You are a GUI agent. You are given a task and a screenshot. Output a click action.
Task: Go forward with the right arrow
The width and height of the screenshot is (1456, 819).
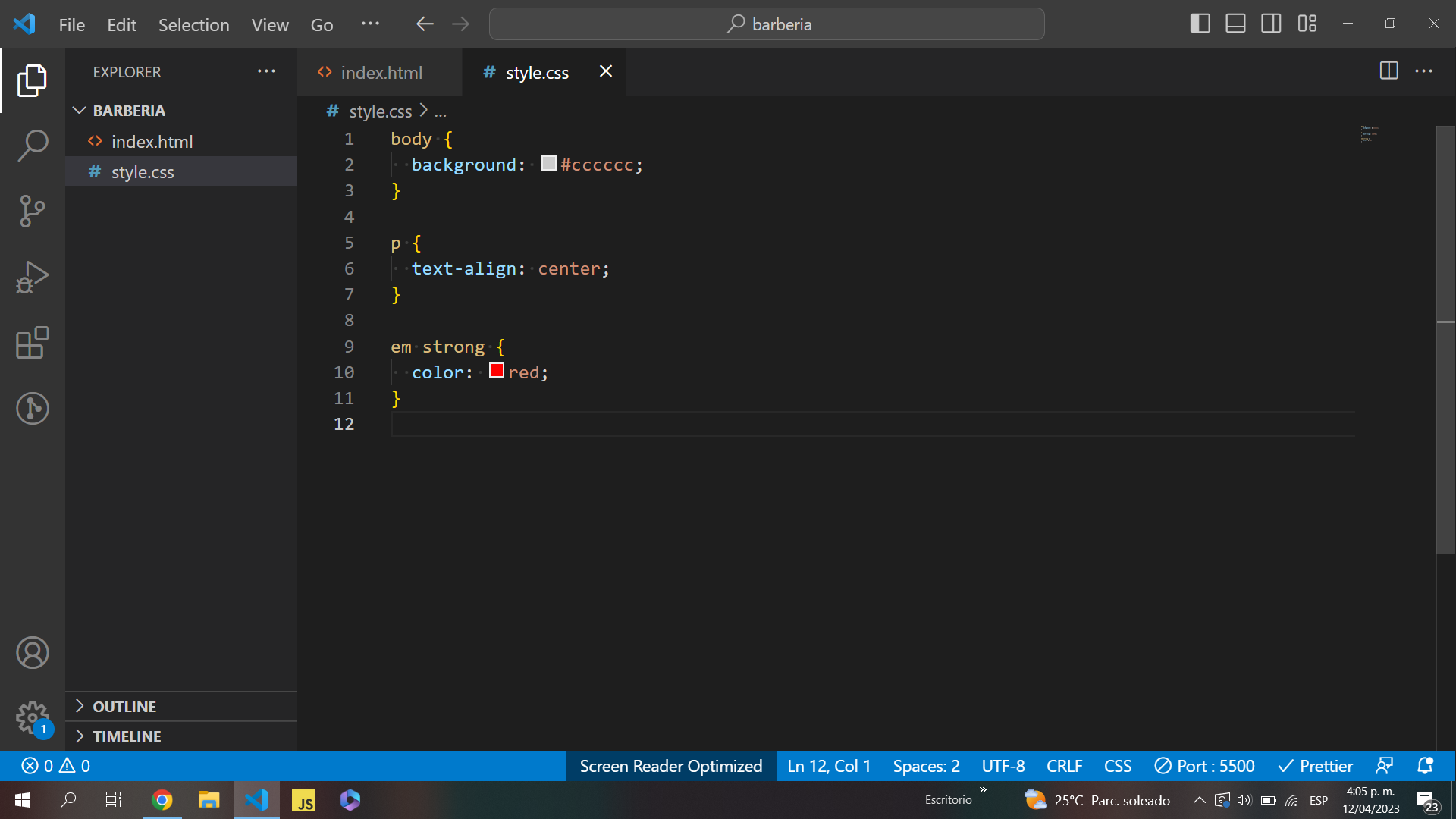[x=460, y=24]
